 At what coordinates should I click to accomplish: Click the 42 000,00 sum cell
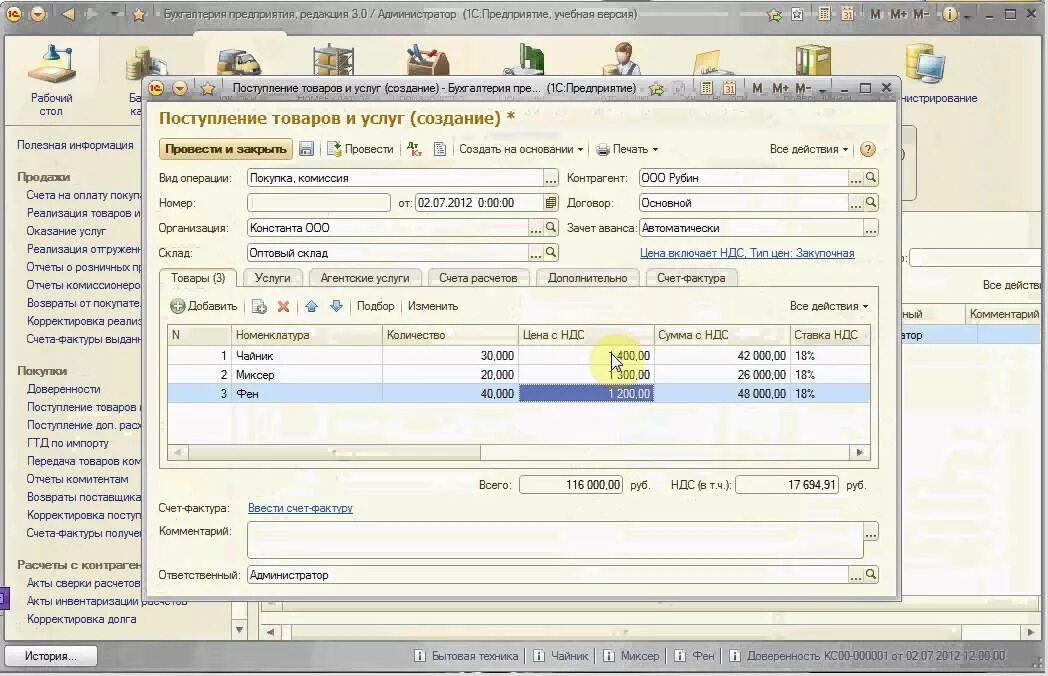[722, 356]
